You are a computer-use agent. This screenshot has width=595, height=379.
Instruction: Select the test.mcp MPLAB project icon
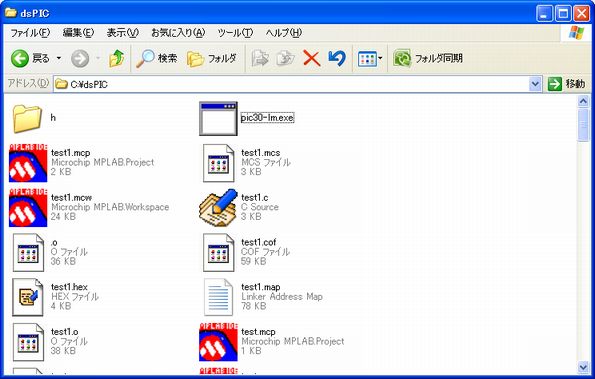pyautogui.click(x=218, y=342)
